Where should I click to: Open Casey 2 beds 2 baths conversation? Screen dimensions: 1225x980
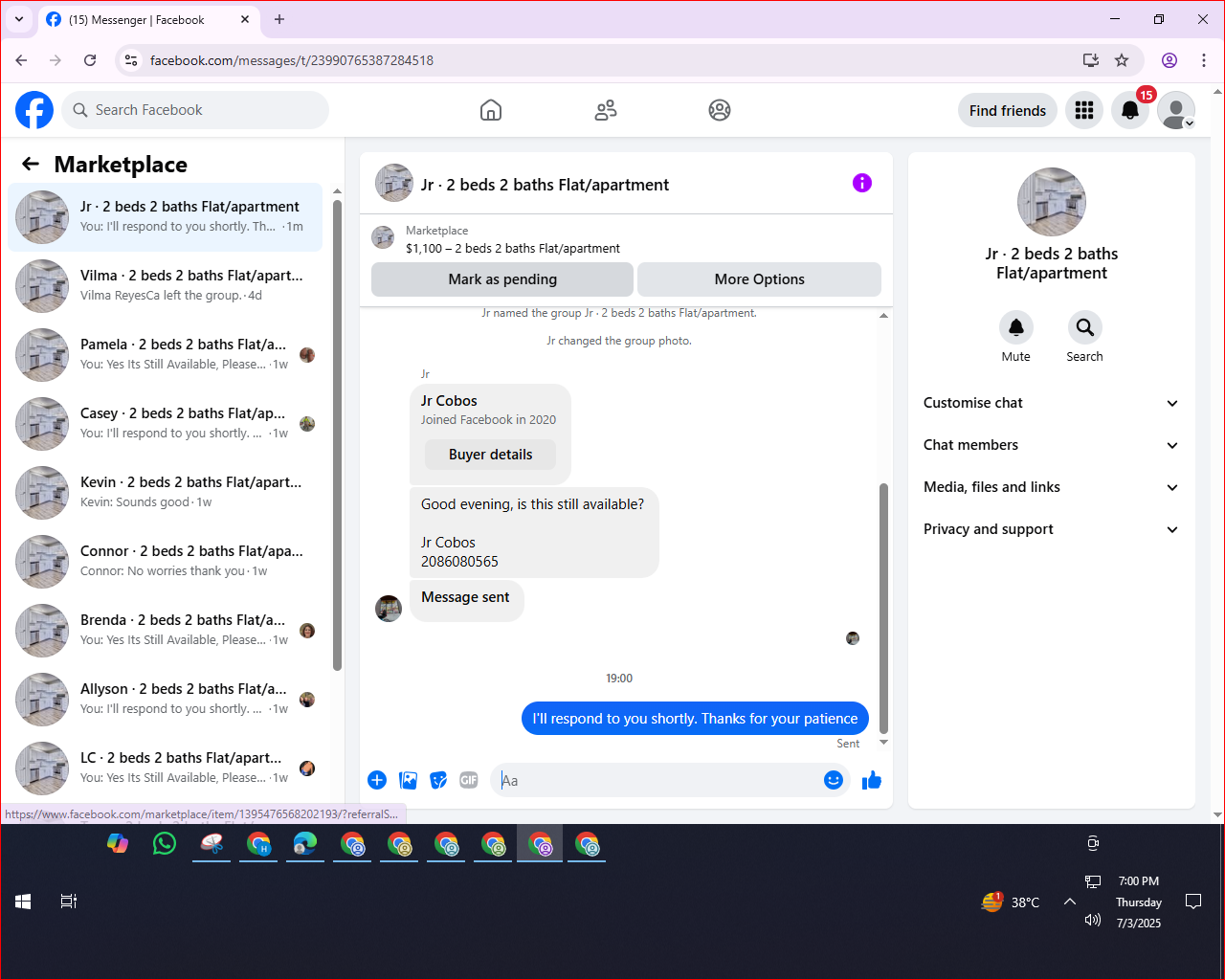[166, 424]
